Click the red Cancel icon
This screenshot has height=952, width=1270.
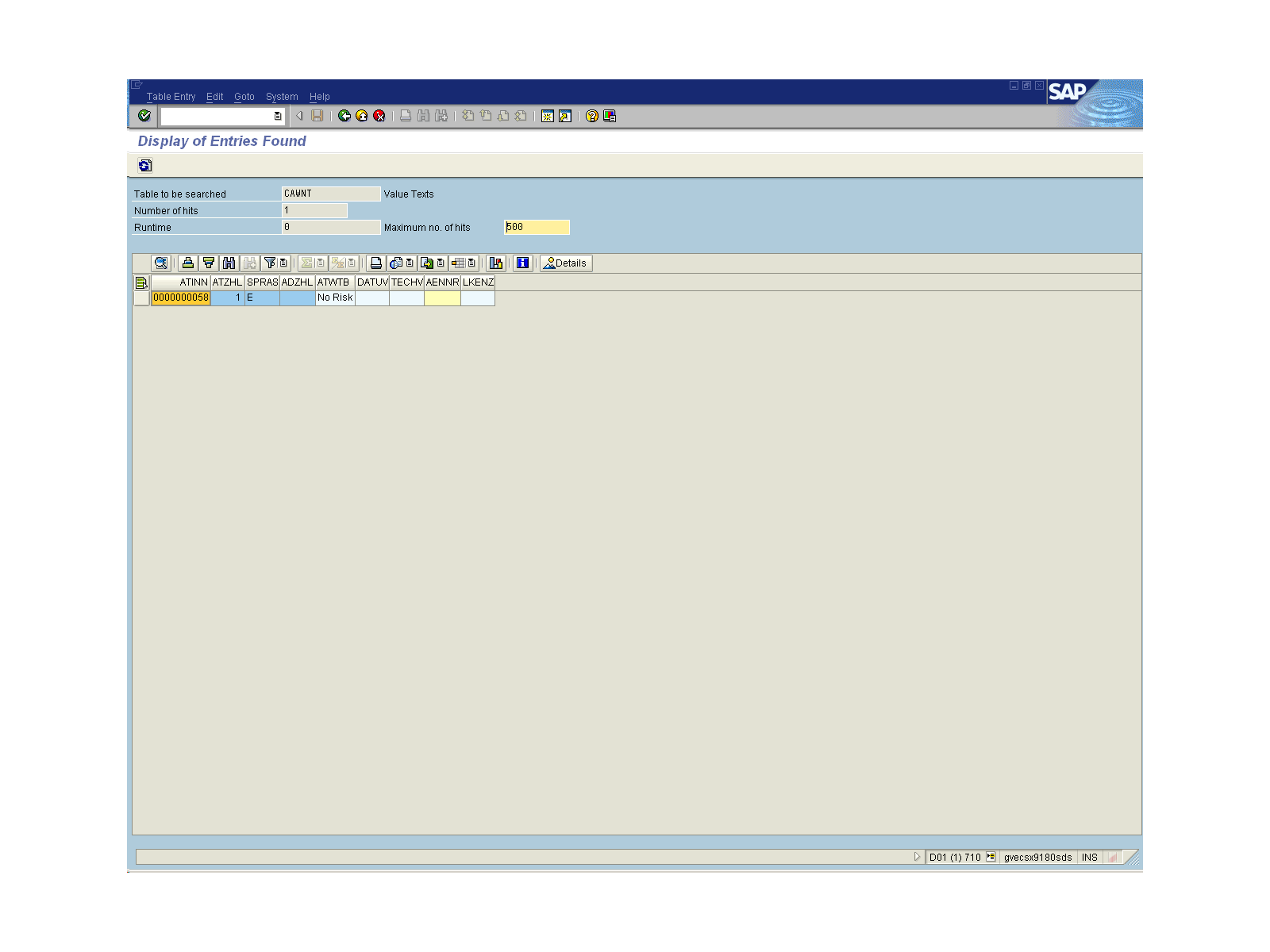pyautogui.click(x=379, y=116)
